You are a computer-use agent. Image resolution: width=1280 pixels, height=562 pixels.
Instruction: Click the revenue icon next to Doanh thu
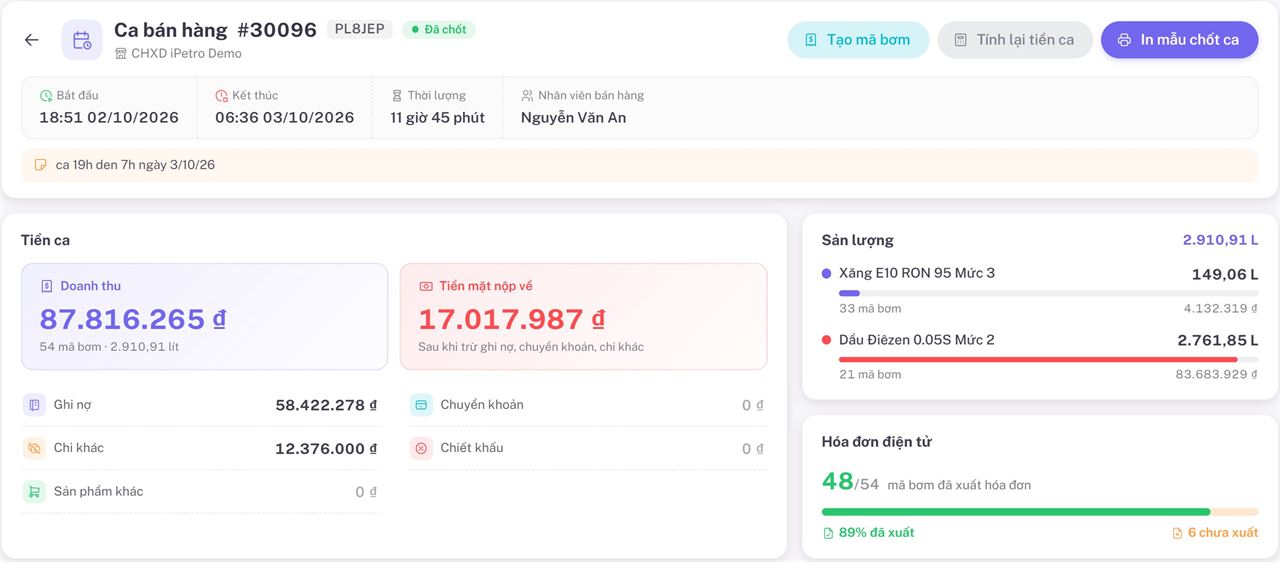pyautogui.click(x=46, y=286)
